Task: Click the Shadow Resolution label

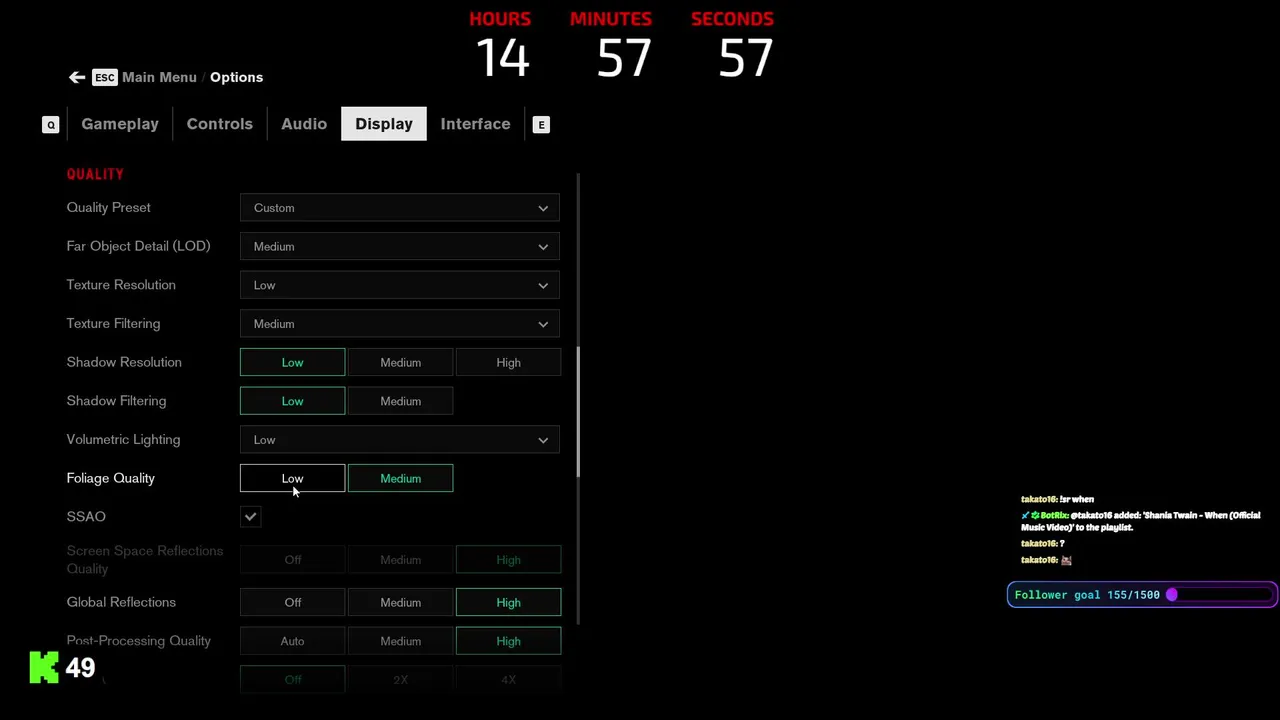Action: 124,362
